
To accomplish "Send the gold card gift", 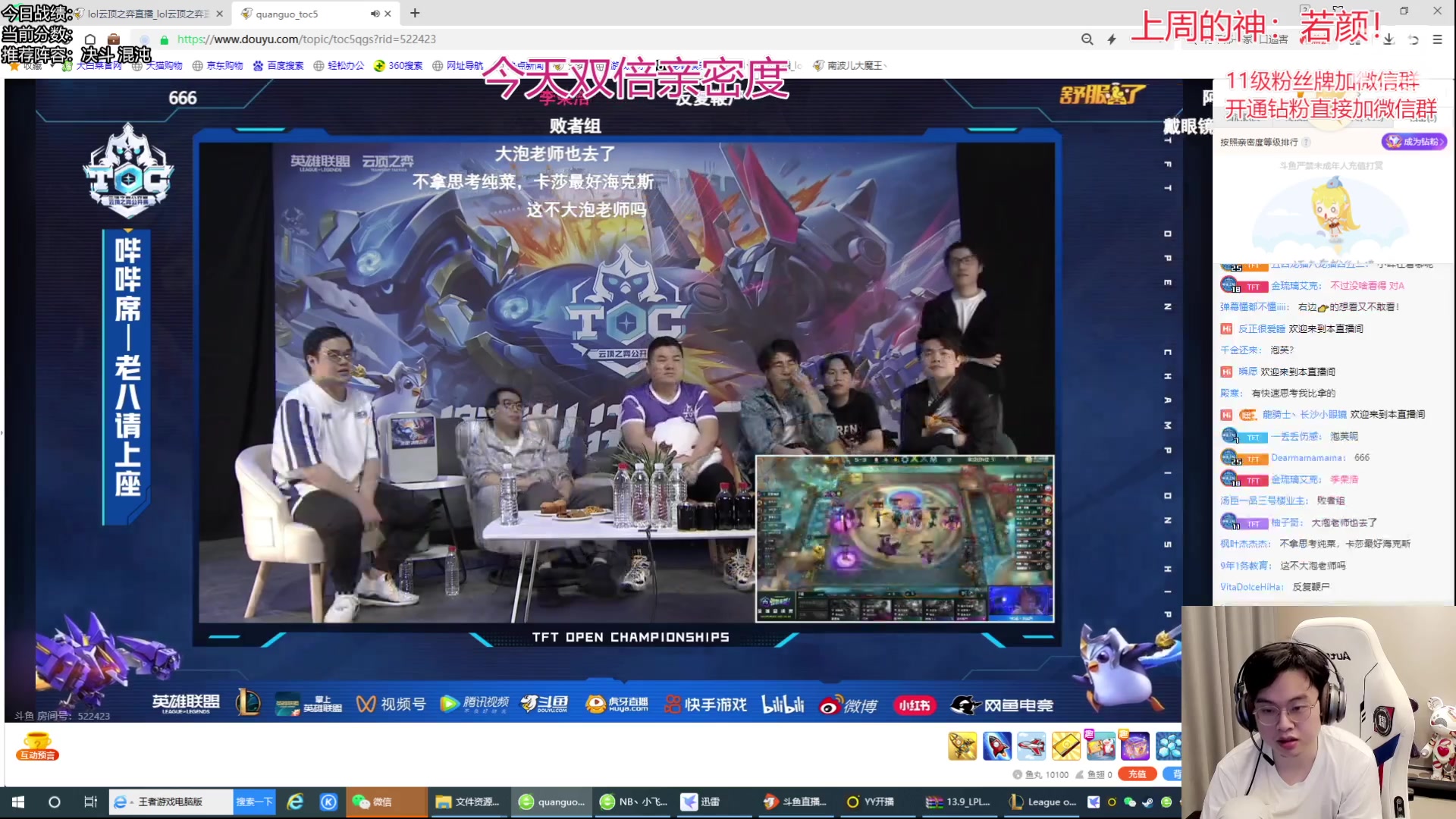I will point(1065,746).
